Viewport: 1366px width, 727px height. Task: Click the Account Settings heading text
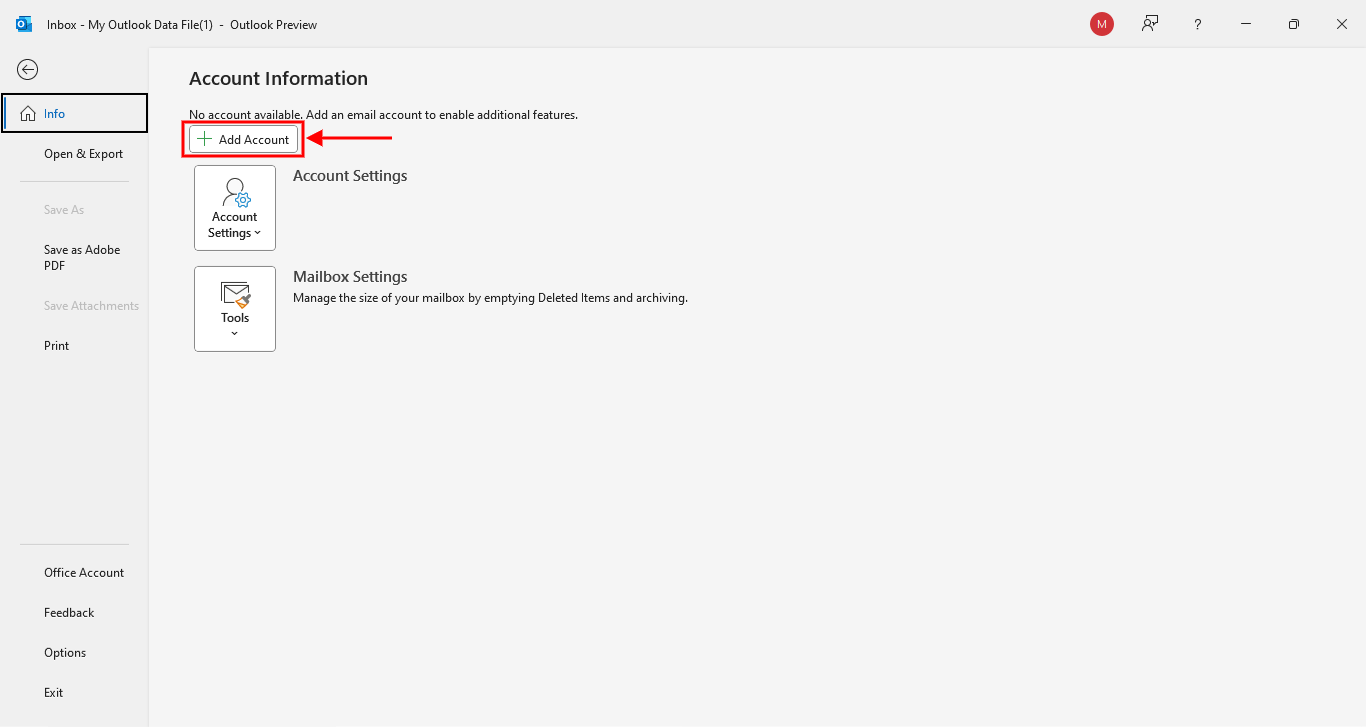350,176
